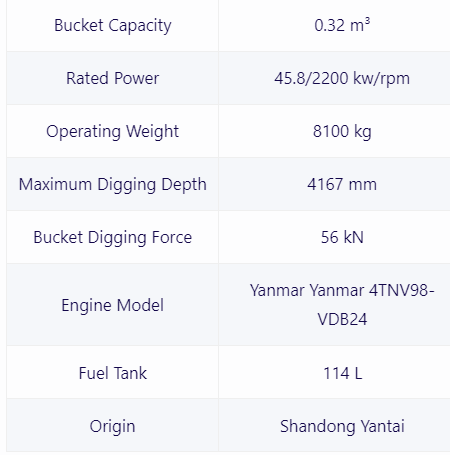The image size is (450, 455).
Task: Select the 8100 kg value cell
Action: tap(334, 131)
